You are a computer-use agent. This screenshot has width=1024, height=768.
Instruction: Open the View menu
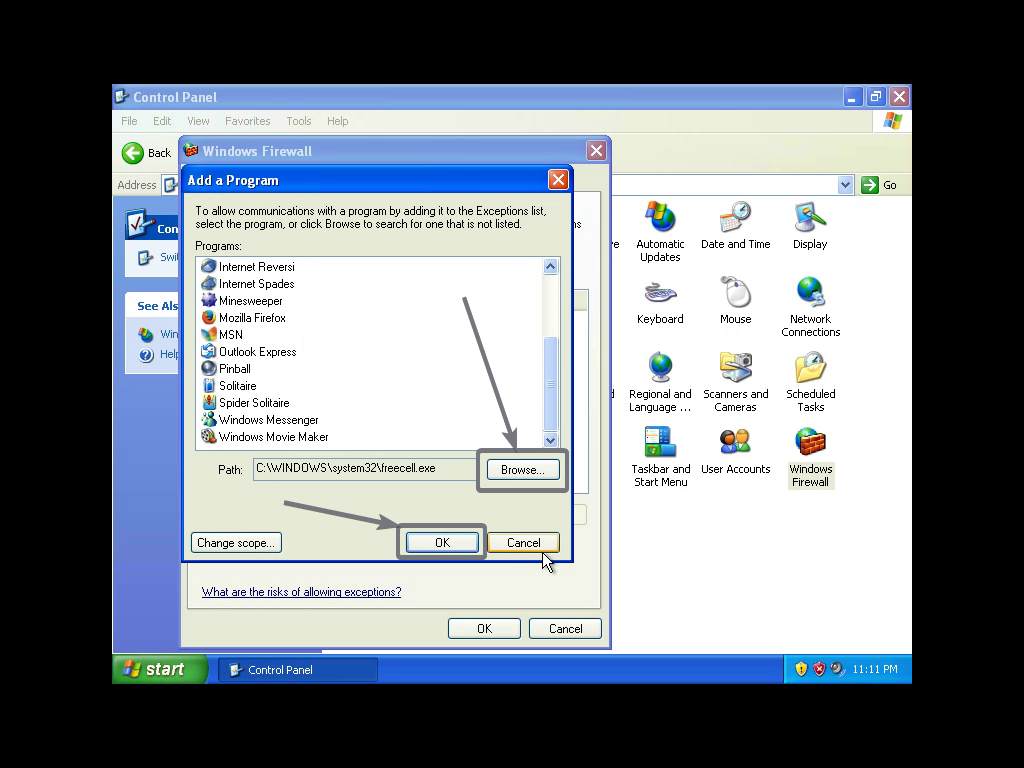point(198,121)
